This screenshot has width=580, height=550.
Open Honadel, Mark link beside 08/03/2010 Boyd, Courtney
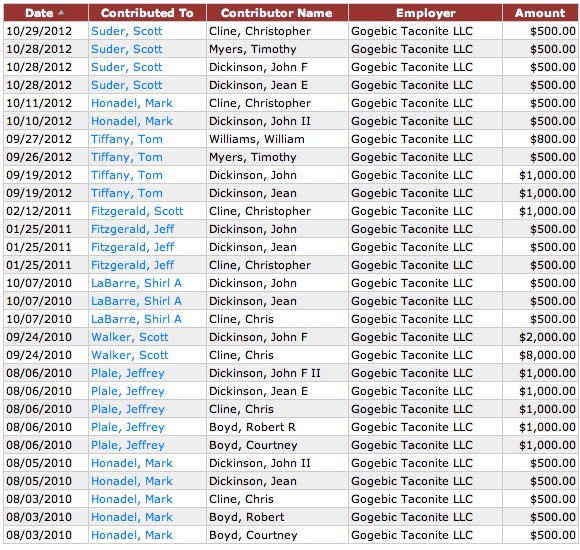pyautogui.click(x=132, y=535)
